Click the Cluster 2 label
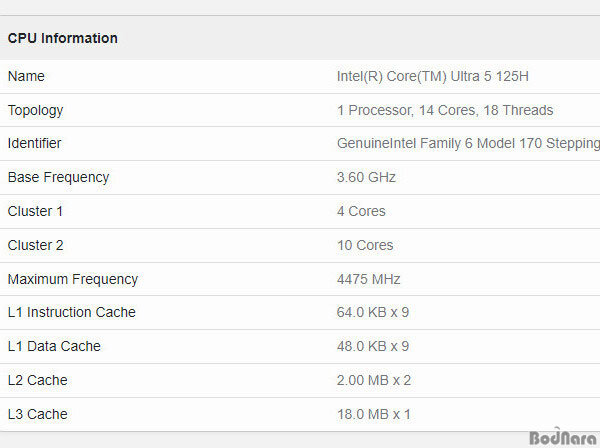This screenshot has width=600, height=448. tap(36, 245)
